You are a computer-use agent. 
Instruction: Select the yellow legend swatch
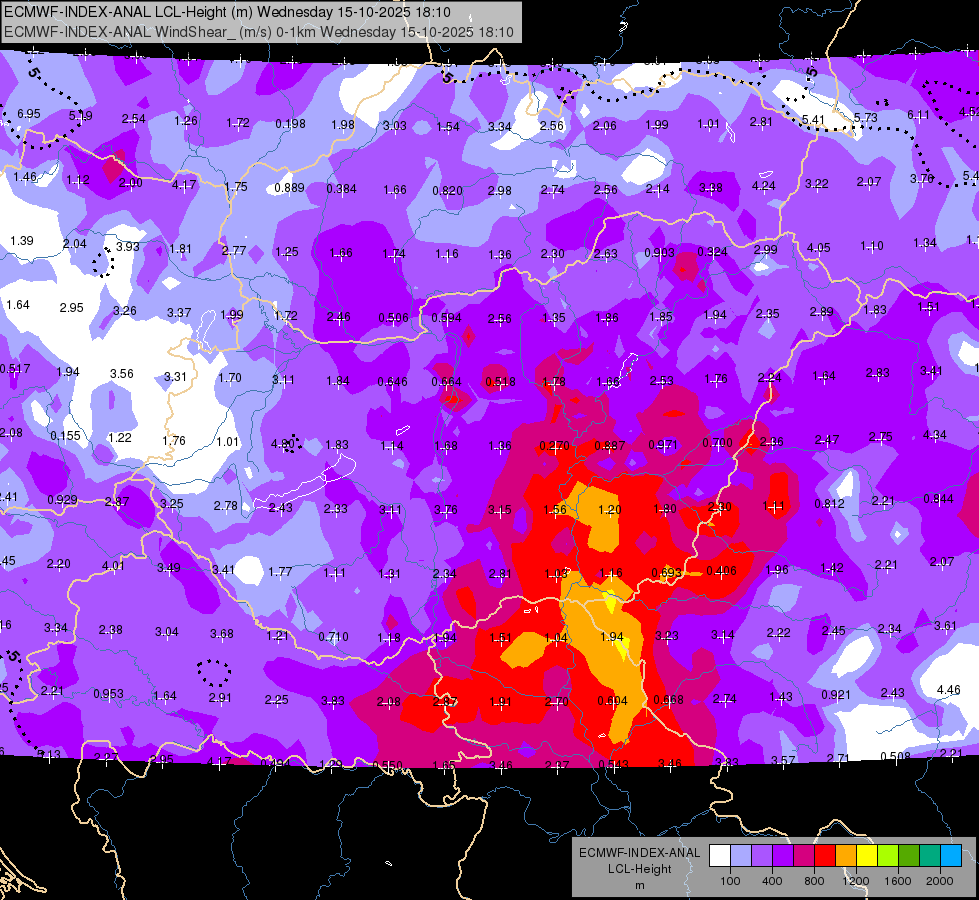point(867,856)
